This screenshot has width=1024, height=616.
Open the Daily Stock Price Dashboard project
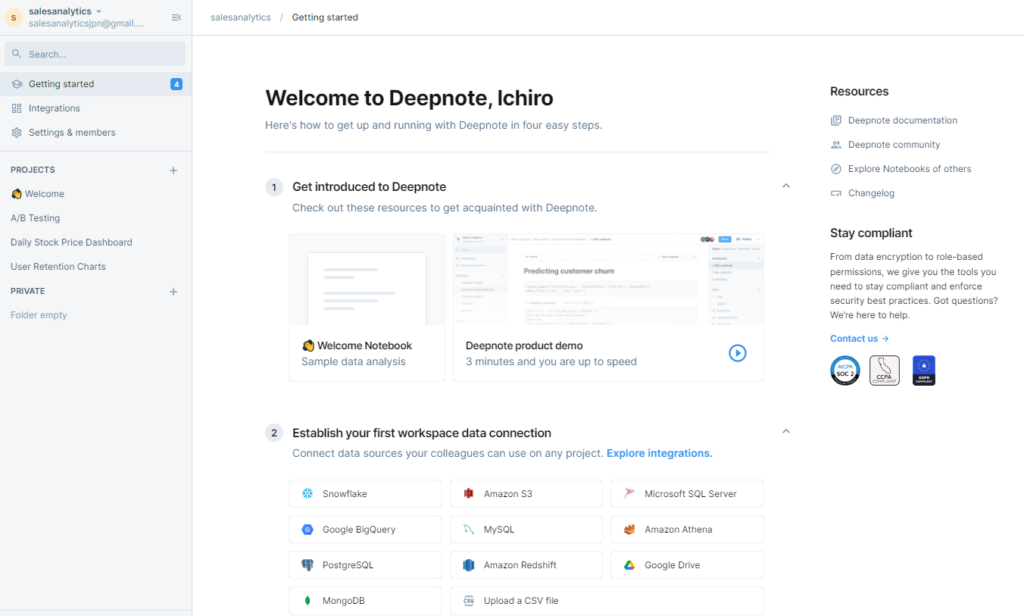(x=71, y=242)
